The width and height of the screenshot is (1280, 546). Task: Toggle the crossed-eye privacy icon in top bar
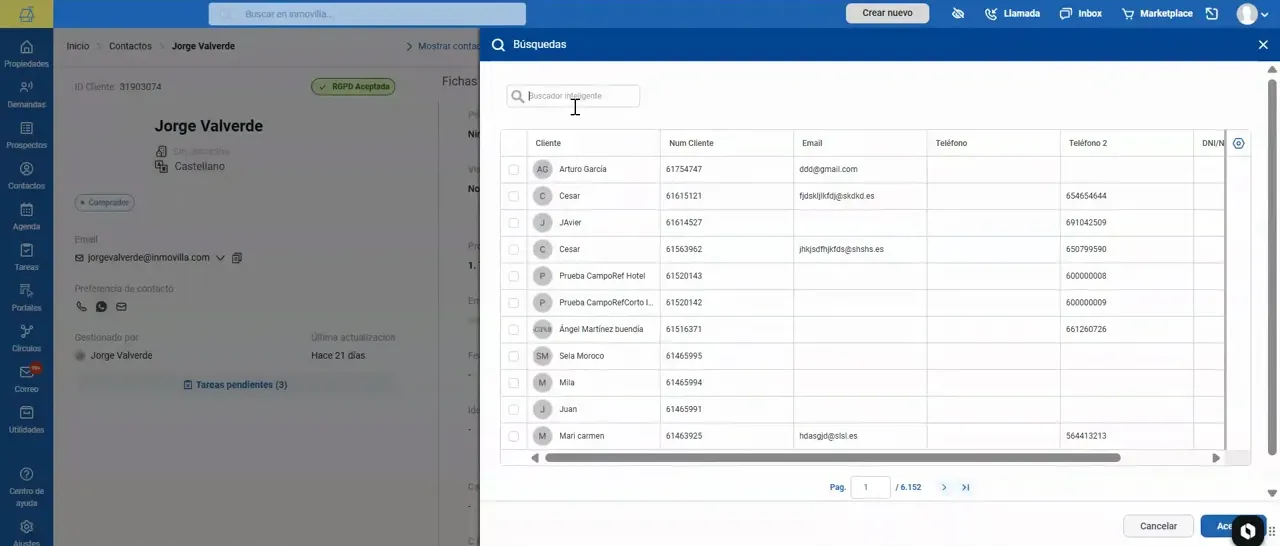click(x=958, y=14)
